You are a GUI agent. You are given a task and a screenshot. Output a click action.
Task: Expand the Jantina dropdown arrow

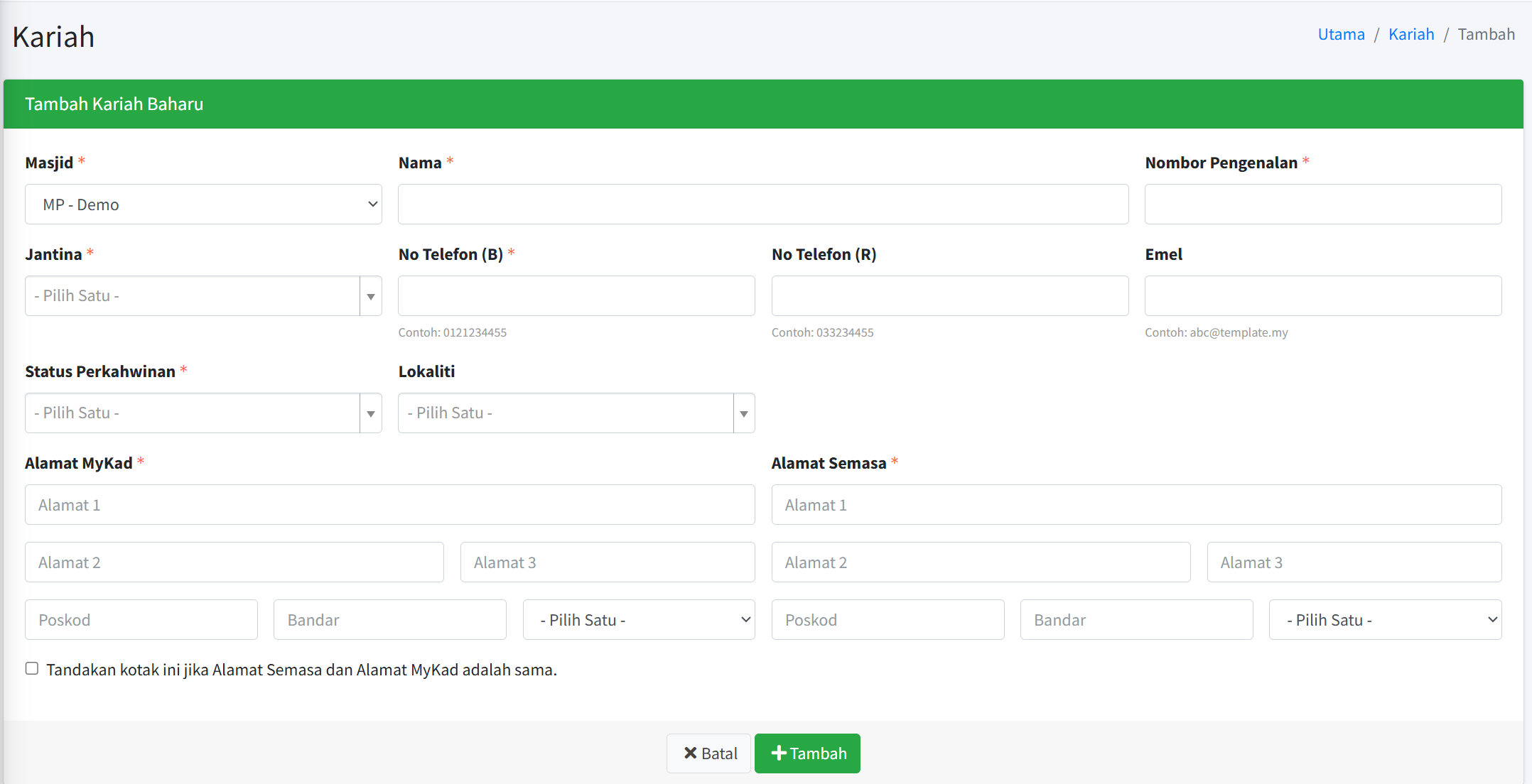point(371,296)
